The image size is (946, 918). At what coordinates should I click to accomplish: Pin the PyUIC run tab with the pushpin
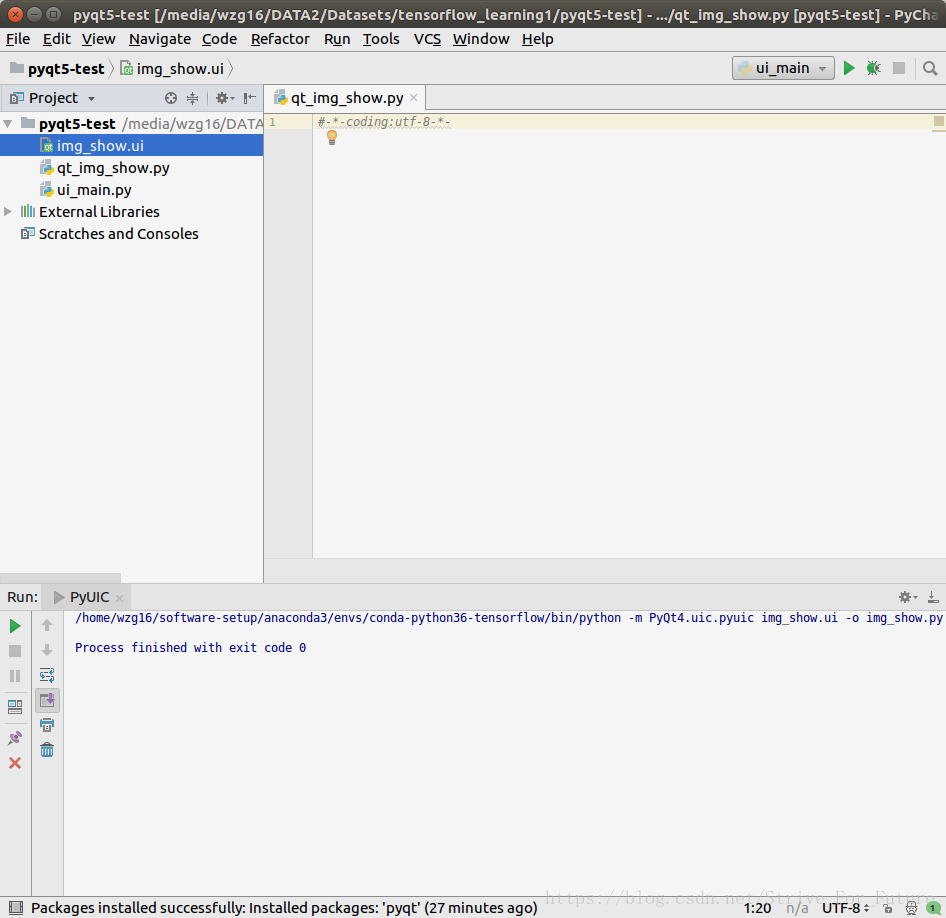15,738
